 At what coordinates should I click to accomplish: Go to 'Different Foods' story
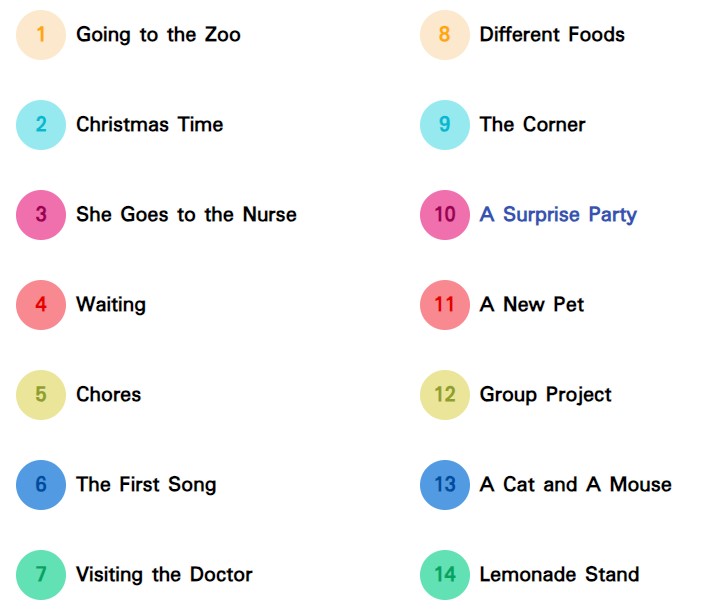(x=552, y=35)
